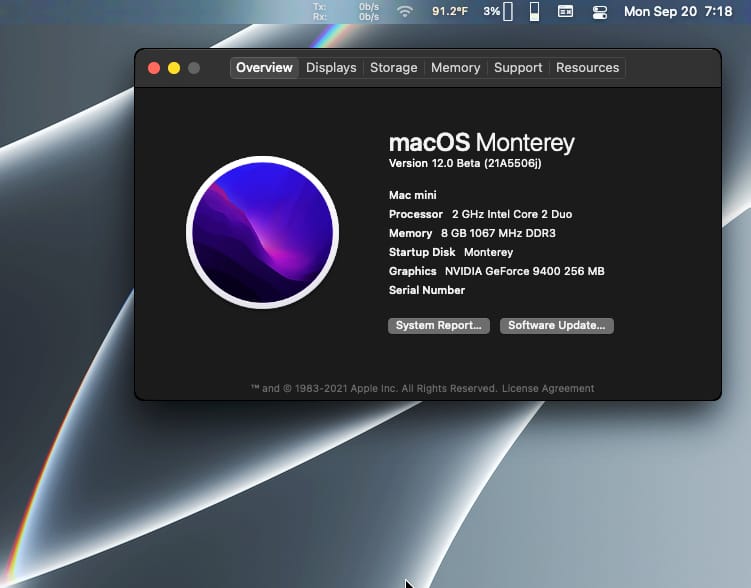
Task: Open the keyboard input menu icon
Action: click(x=565, y=11)
